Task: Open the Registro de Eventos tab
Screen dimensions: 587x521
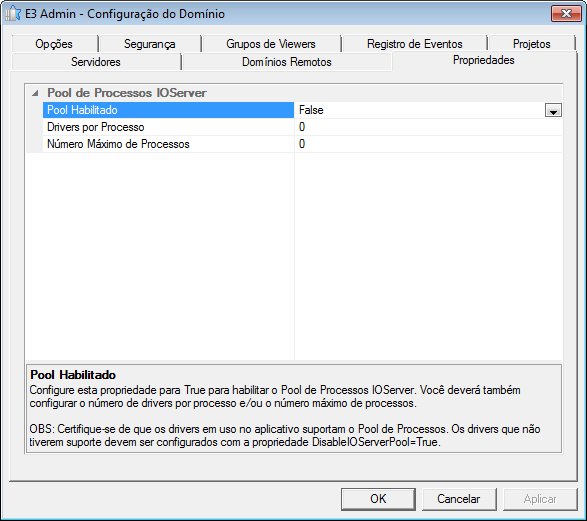Action: click(414, 44)
